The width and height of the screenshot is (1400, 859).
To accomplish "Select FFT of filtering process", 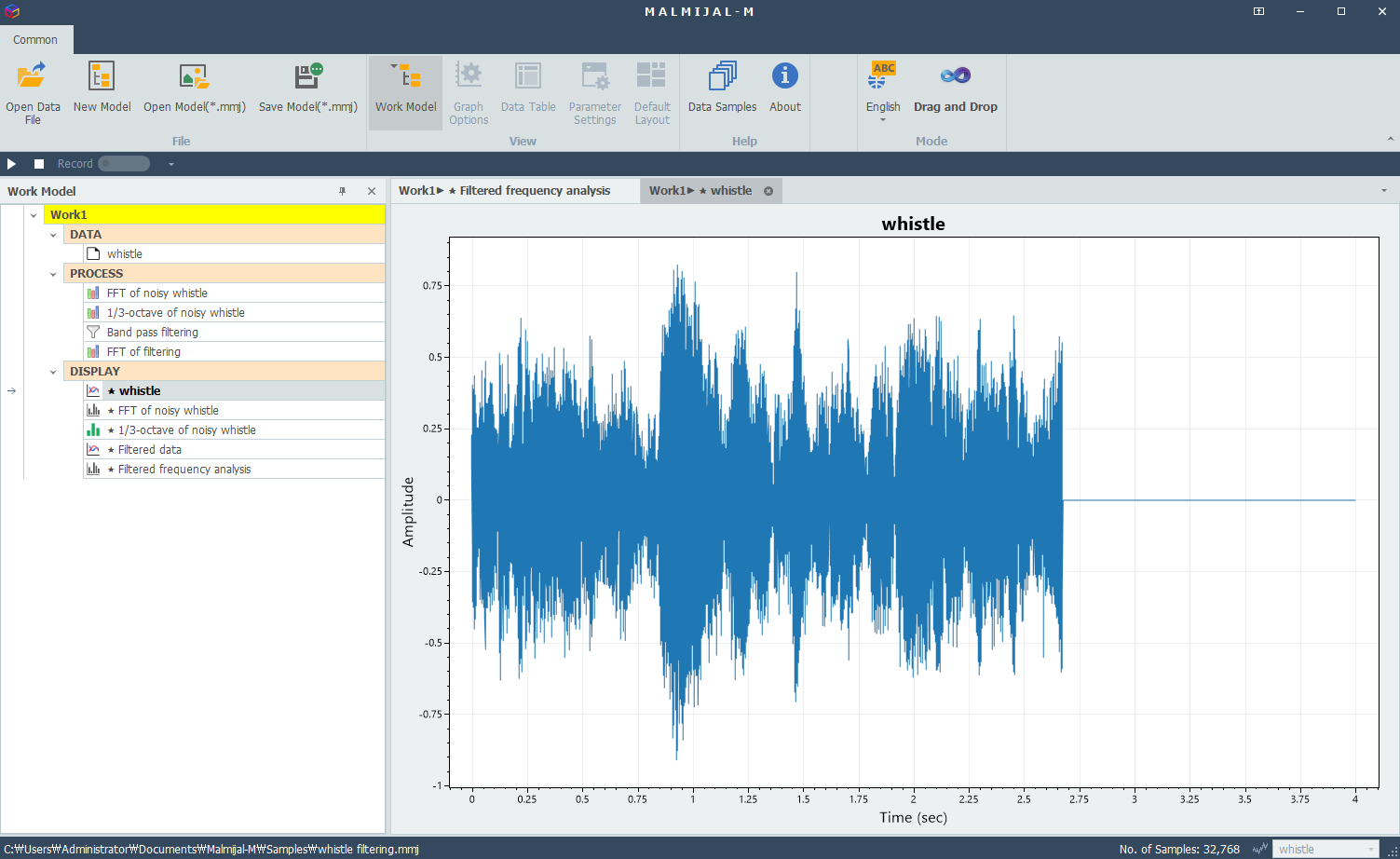I will (x=234, y=352).
